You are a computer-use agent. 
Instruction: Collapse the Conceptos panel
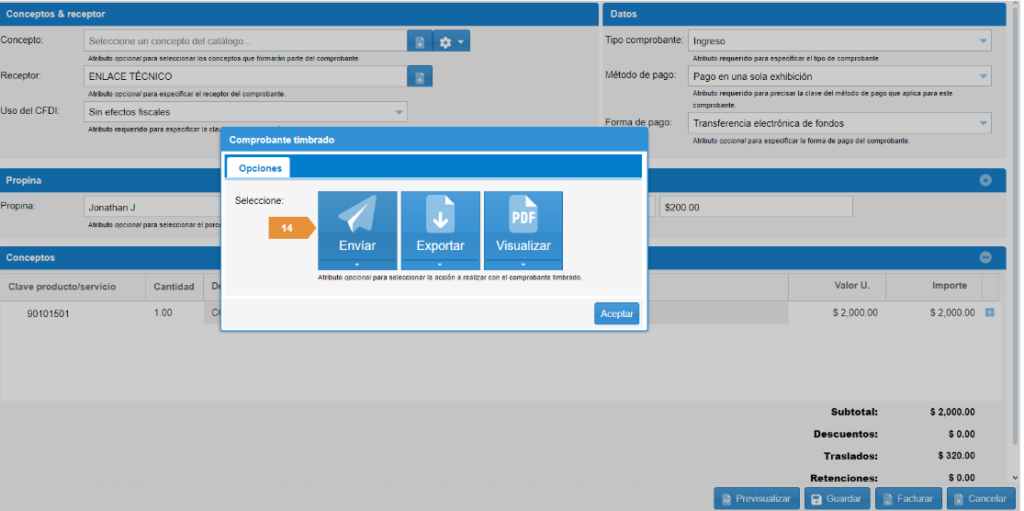coord(985,257)
